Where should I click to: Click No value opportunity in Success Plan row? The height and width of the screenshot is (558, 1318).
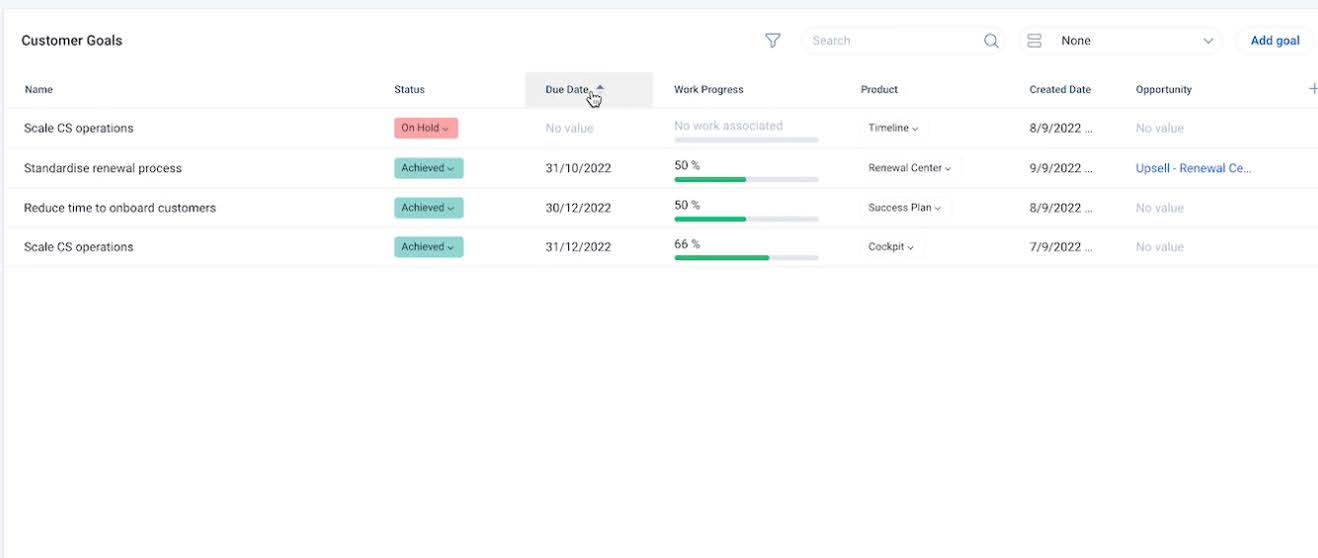coord(1160,208)
